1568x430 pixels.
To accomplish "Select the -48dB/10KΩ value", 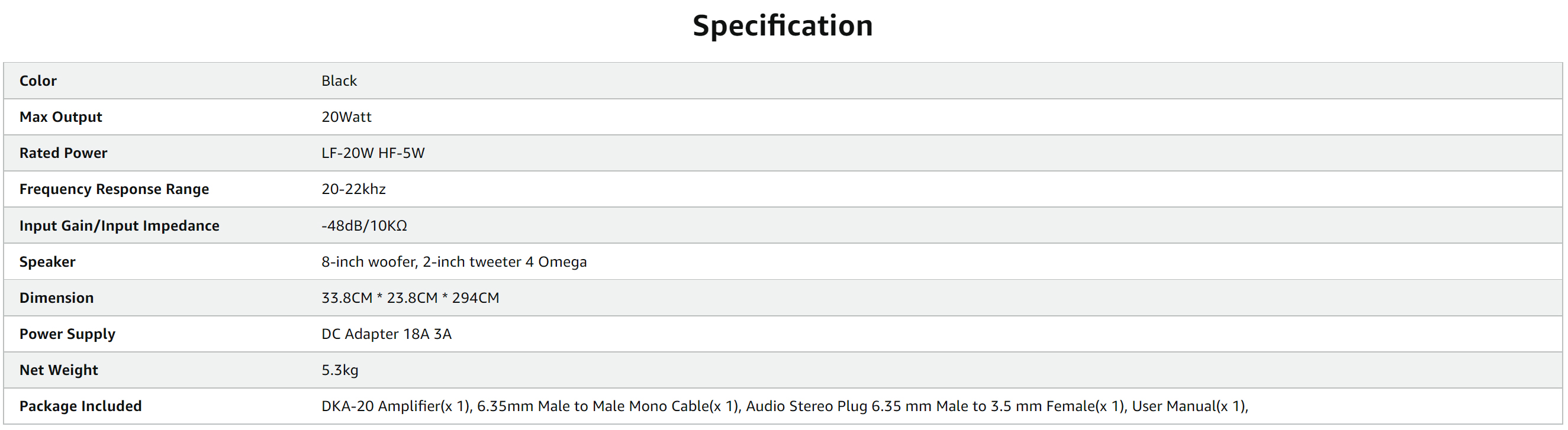I will coord(364,225).
